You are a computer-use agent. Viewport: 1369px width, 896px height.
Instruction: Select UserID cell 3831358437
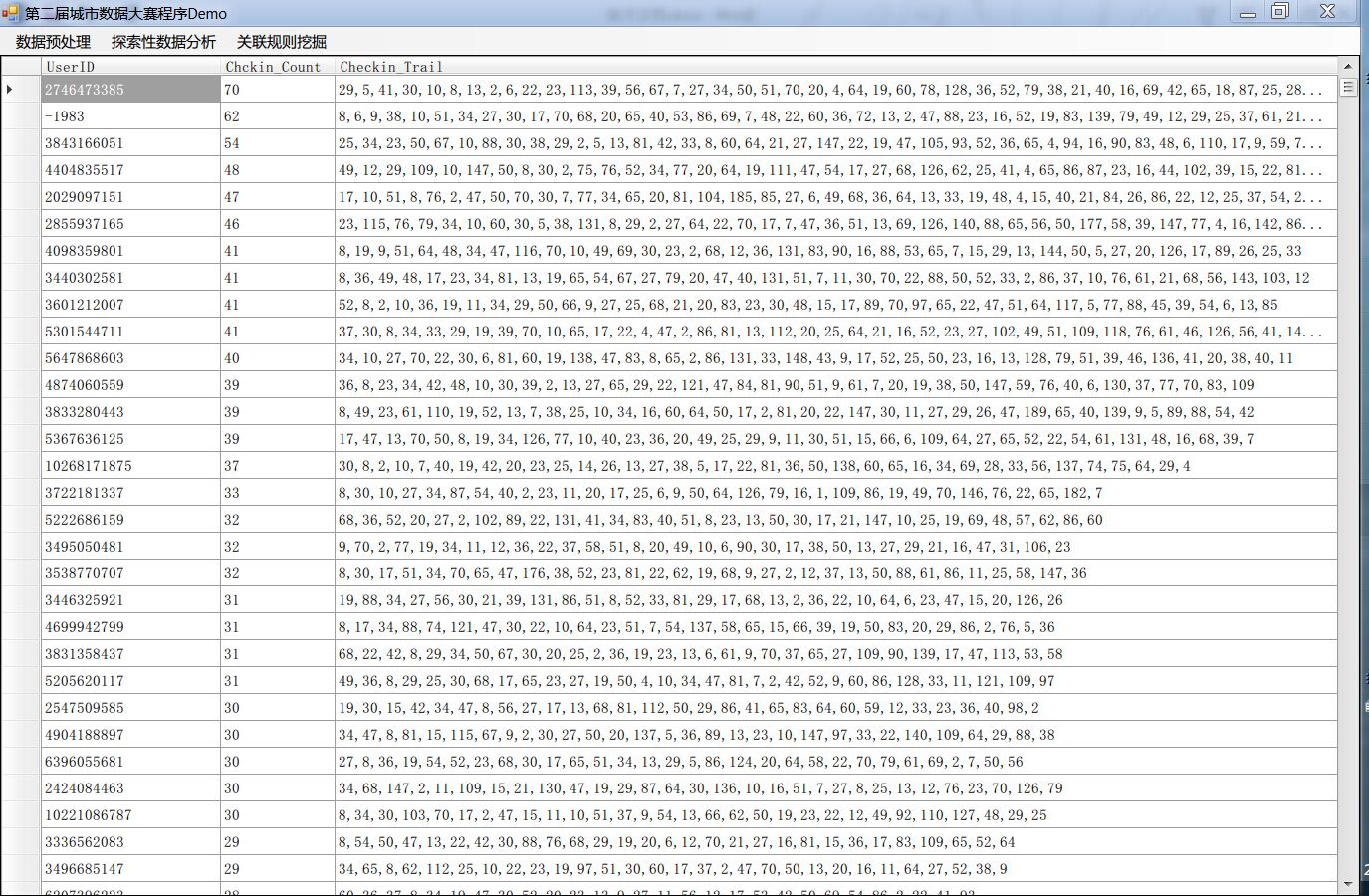point(130,654)
